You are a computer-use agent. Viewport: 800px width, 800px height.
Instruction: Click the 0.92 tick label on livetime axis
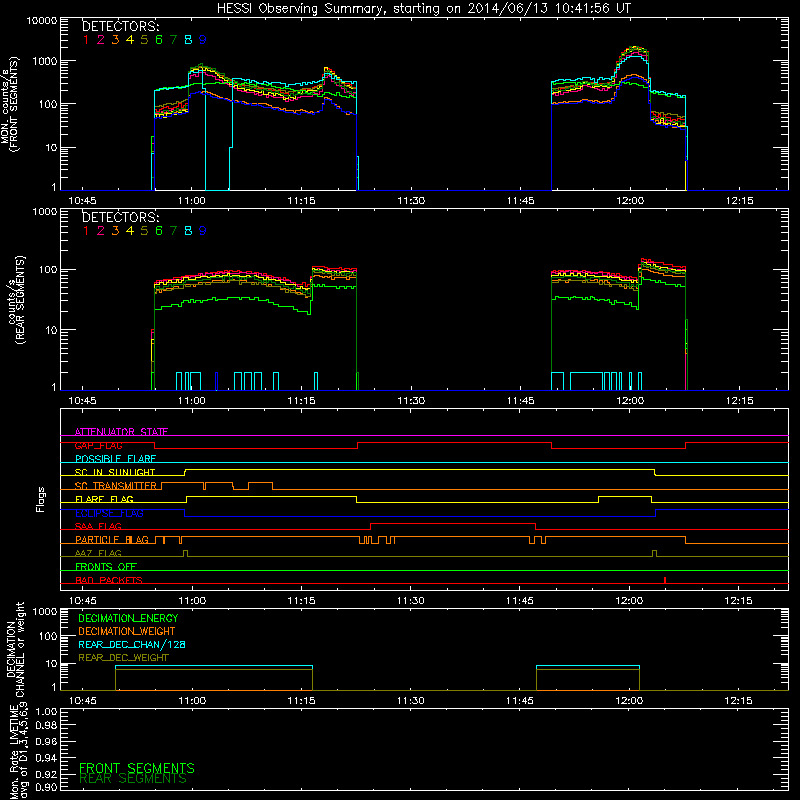click(x=46, y=773)
